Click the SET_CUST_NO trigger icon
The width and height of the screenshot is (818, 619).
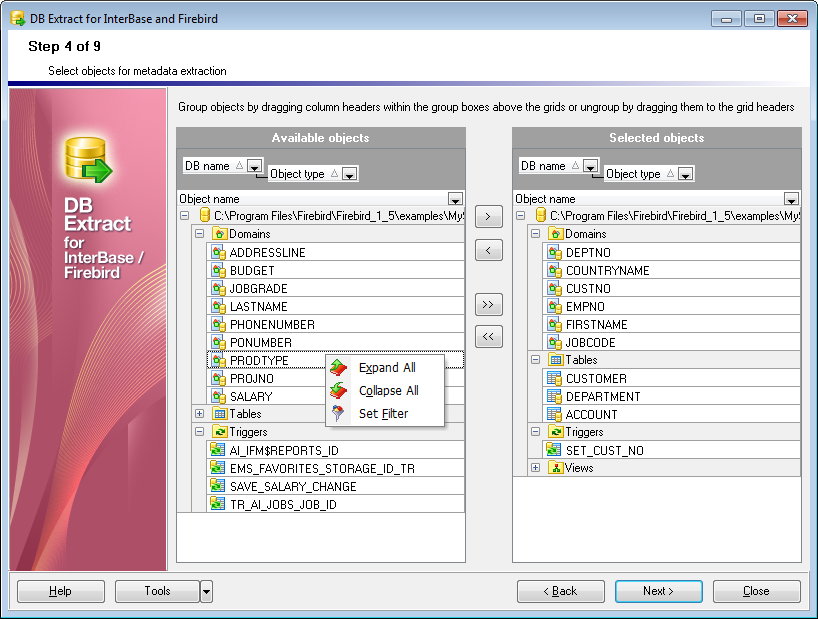551,450
